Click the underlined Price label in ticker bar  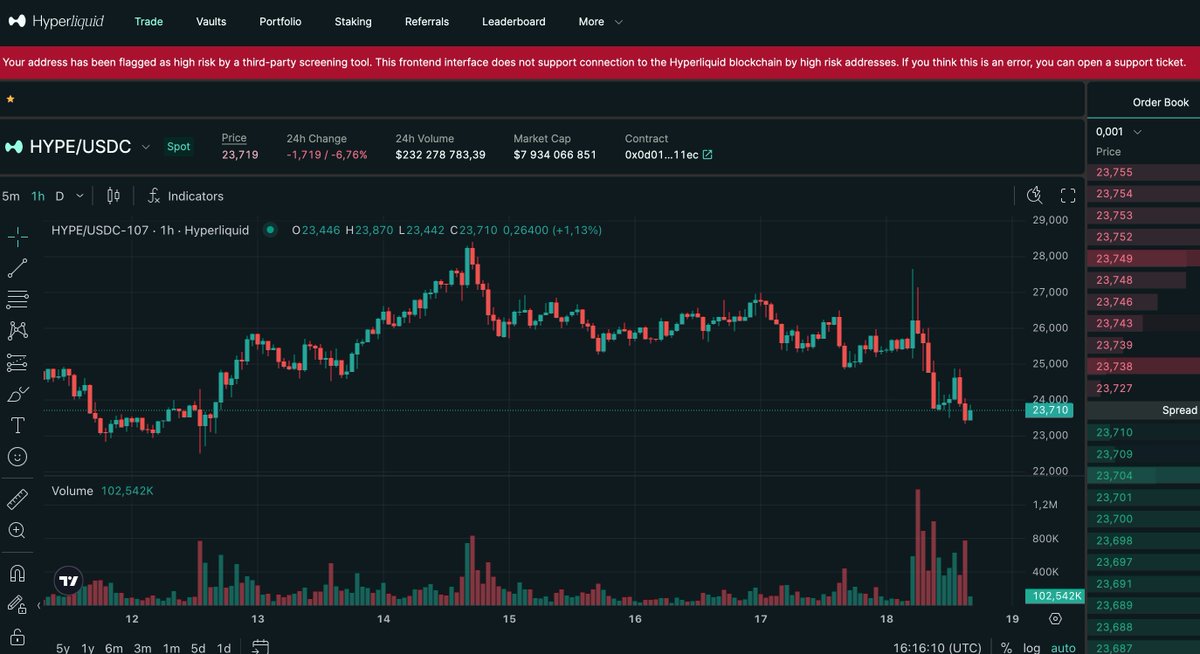[x=234, y=138]
